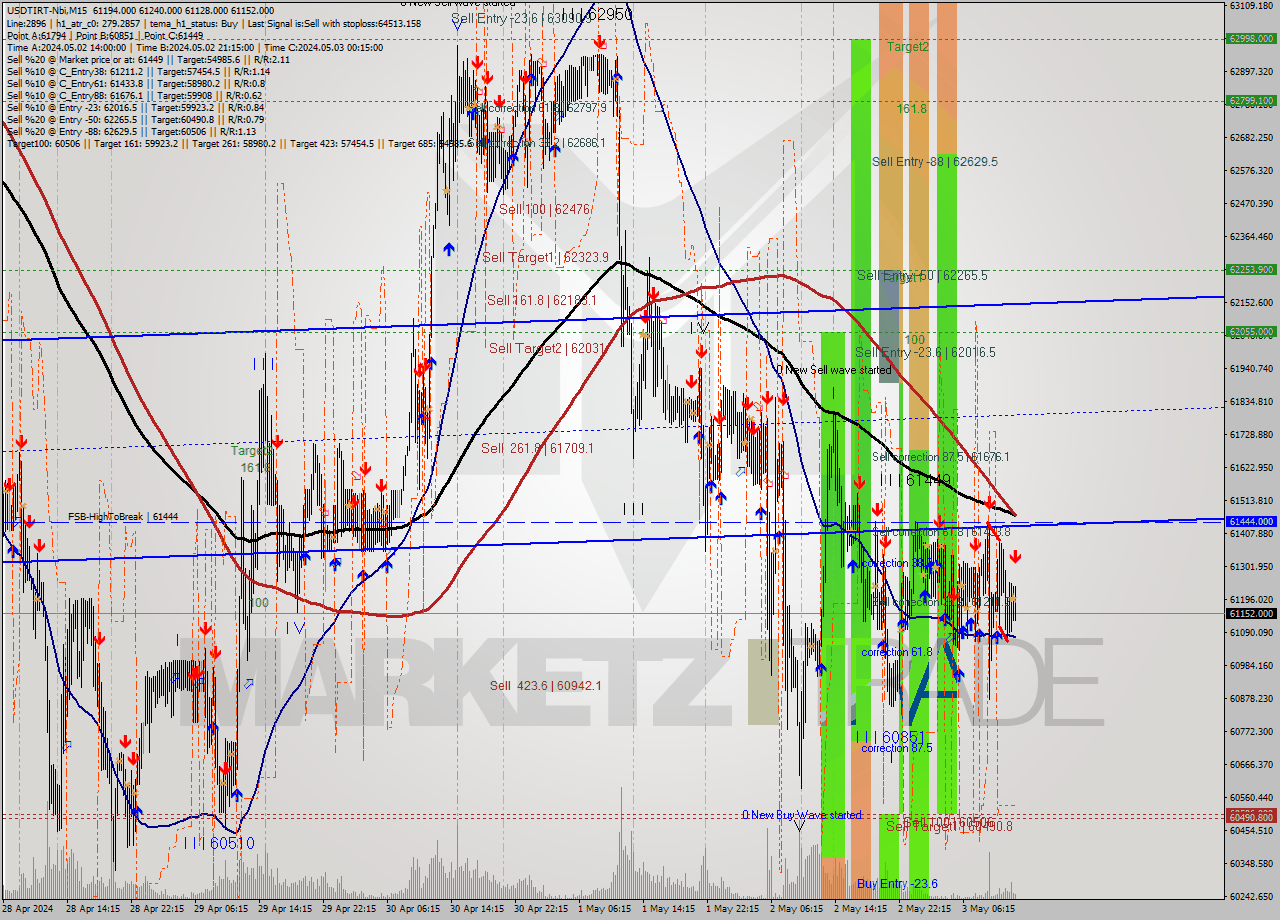Click the 61152.000 current price marker

tap(1250, 613)
